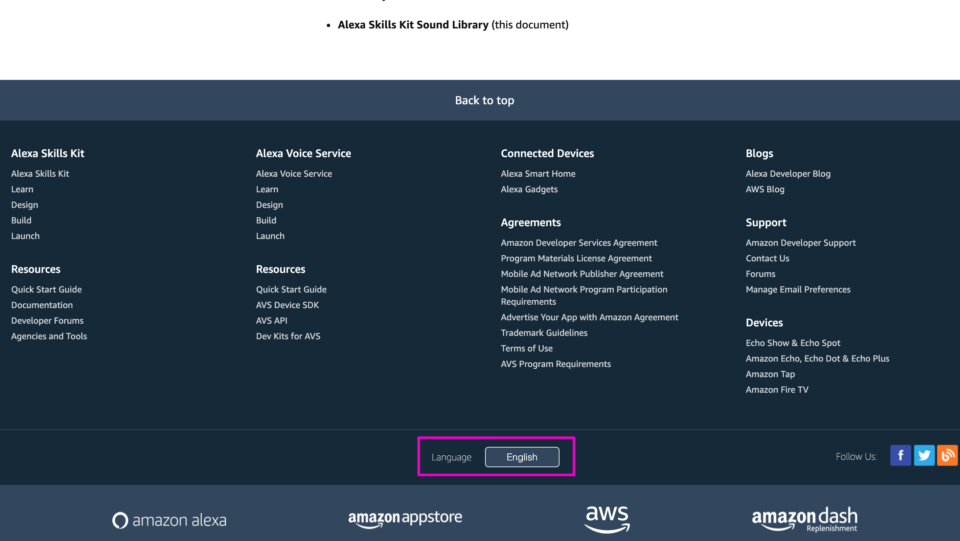Open the Amazon Fire TV link

[x=777, y=390]
